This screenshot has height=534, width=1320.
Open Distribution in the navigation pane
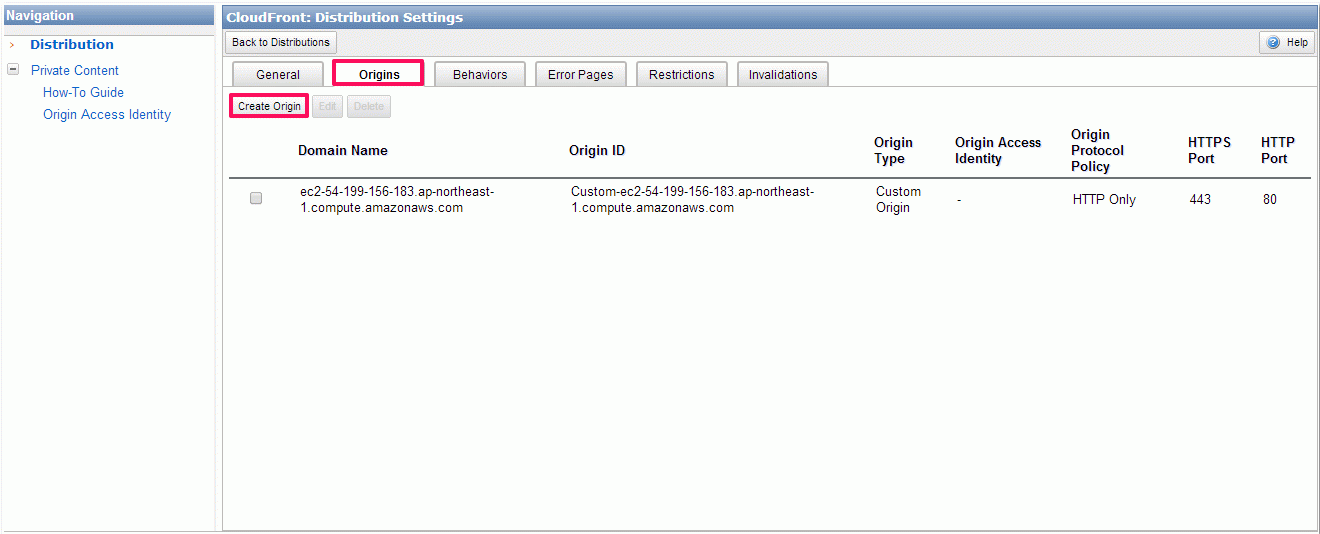[72, 45]
